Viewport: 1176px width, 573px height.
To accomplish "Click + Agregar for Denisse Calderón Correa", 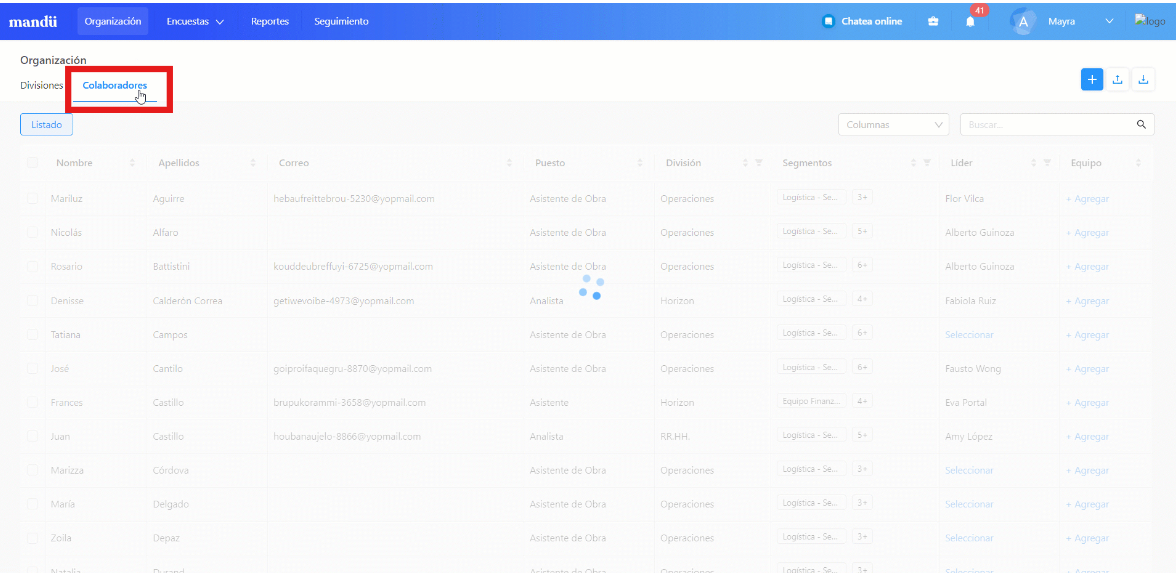I will pyautogui.click(x=1087, y=301).
